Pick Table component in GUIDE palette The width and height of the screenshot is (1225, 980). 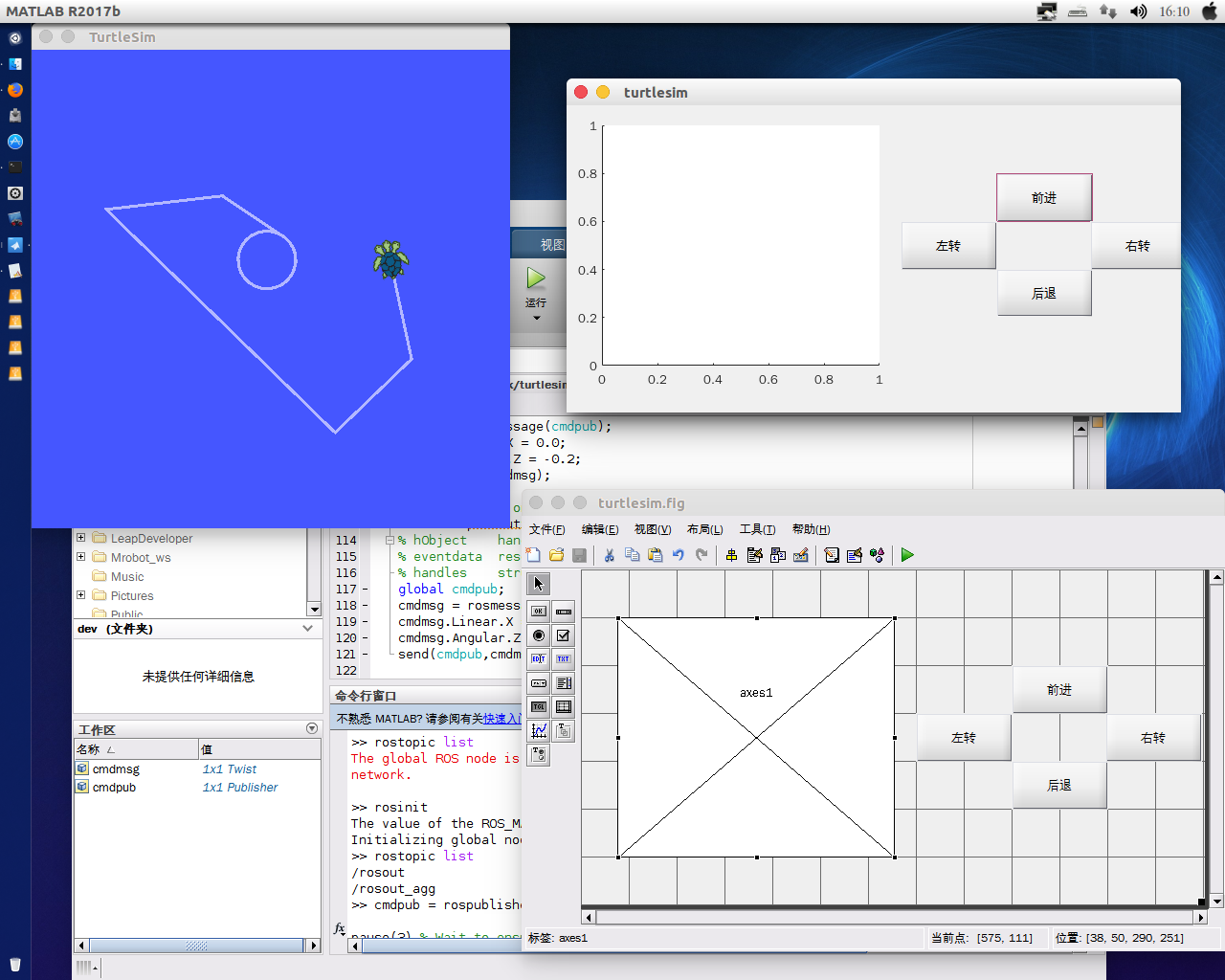point(564,706)
